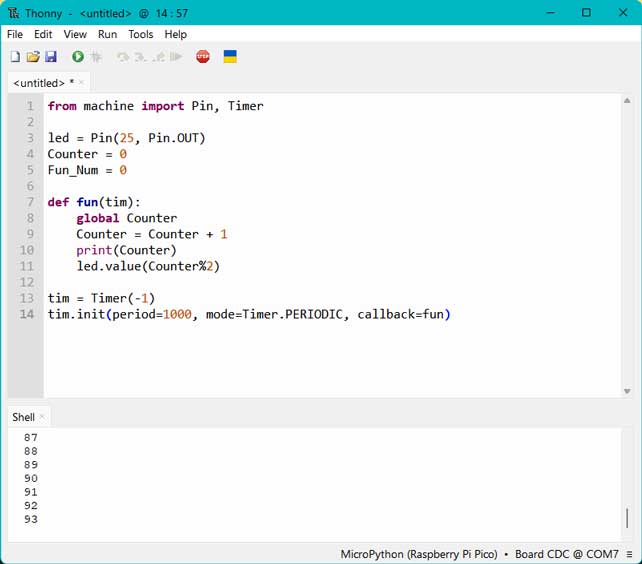Click shell output value 89
Image resolution: width=642 pixels, height=564 pixels.
click(31, 465)
